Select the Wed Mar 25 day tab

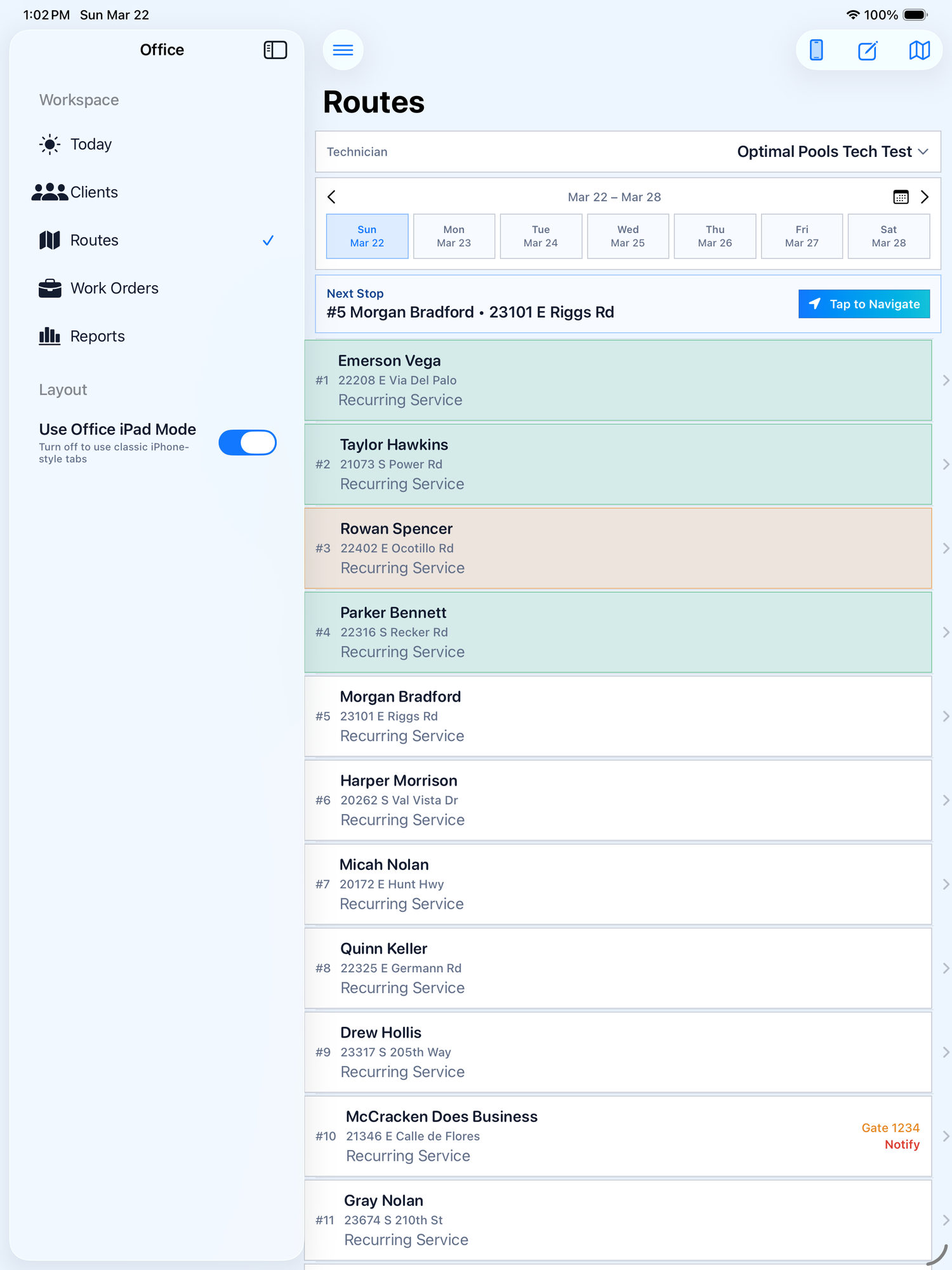[x=628, y=236]
